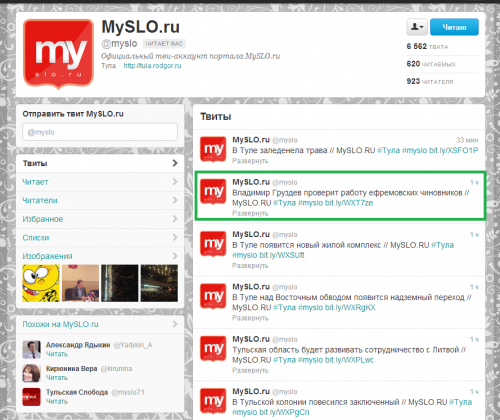Open the Списки sidebar item
This screenshot has width=500, height=420.
[100, 238]
